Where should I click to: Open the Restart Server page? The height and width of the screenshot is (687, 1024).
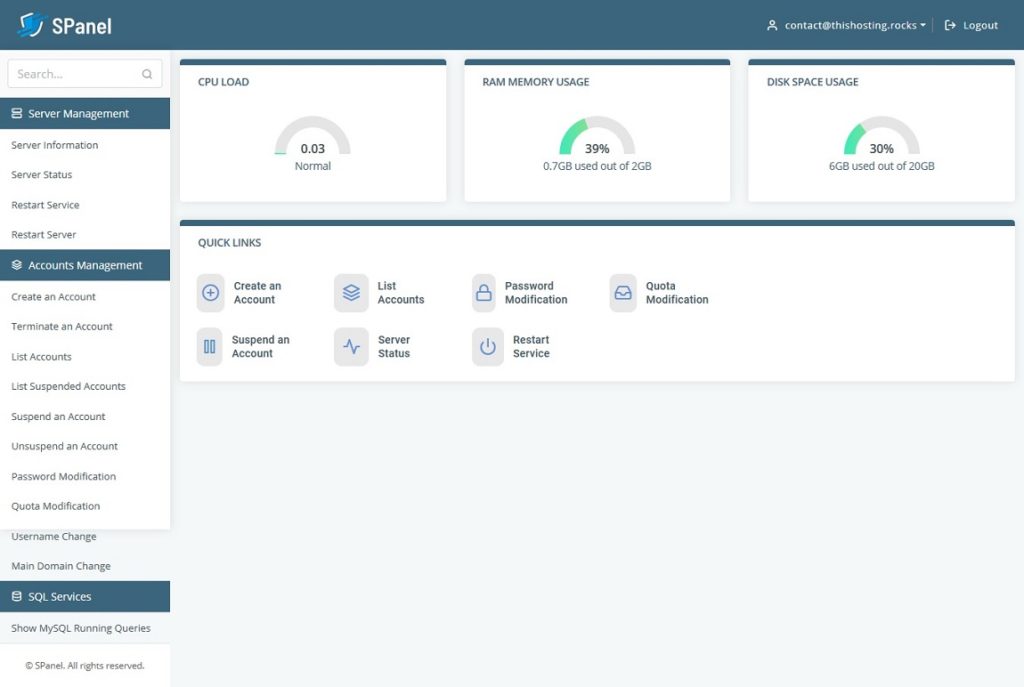coord(44,234)
